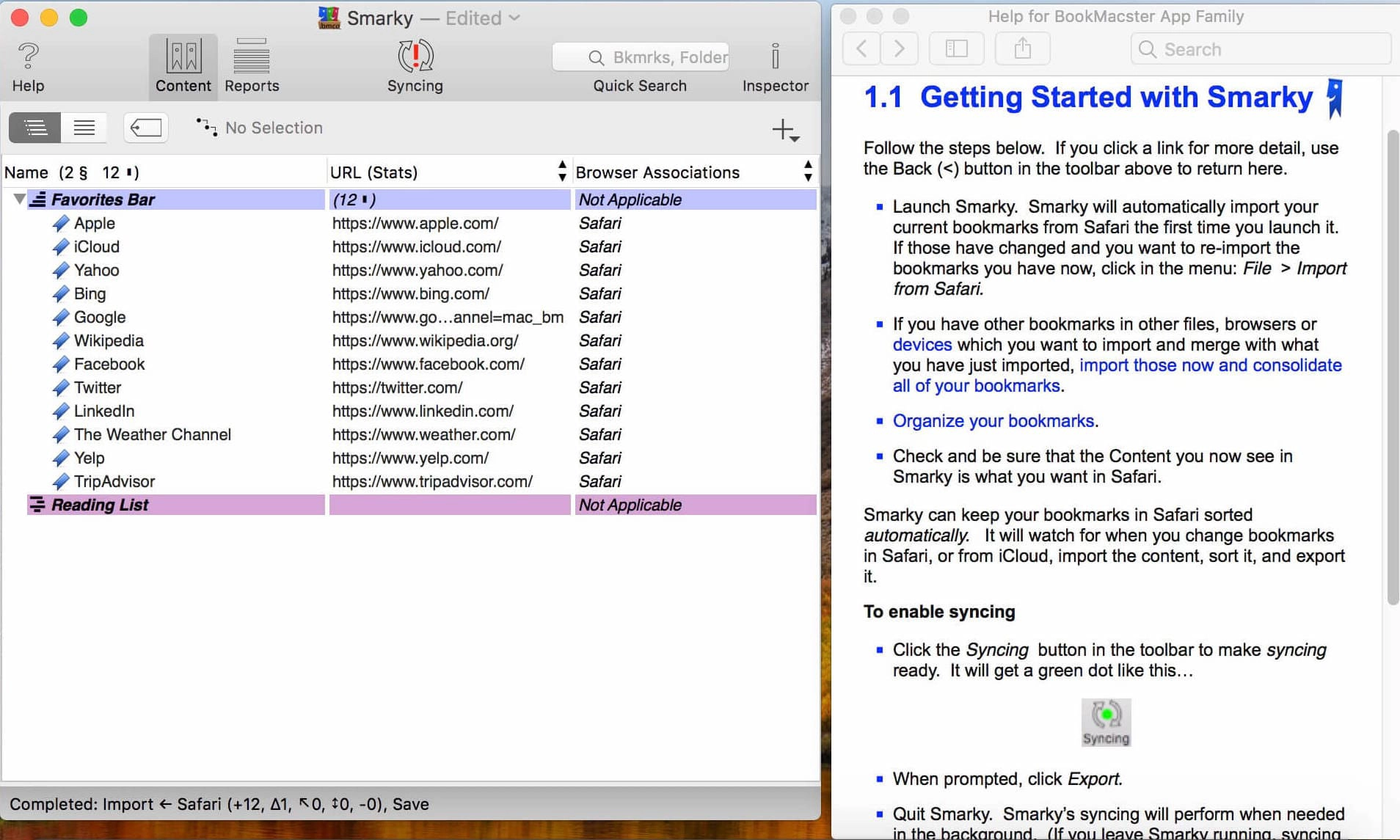The height and width of the screenshot is (840, 1400).
Task: Open the Syncing settings tab
Action: point(415,67)
